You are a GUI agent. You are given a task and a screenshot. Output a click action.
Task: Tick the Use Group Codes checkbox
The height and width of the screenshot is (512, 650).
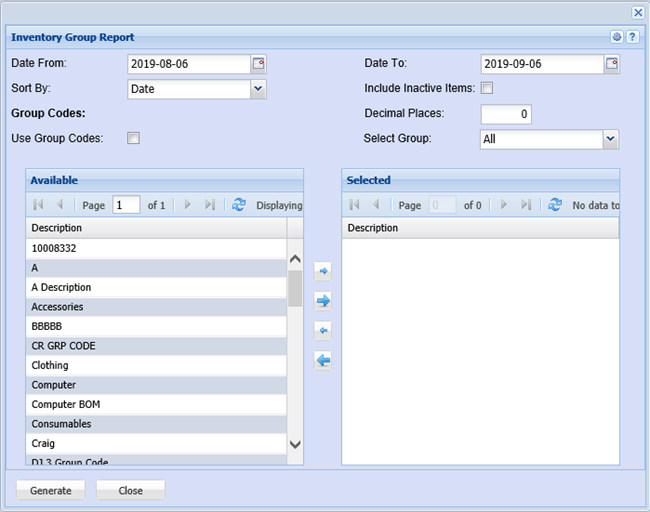(x=134, y=138)
